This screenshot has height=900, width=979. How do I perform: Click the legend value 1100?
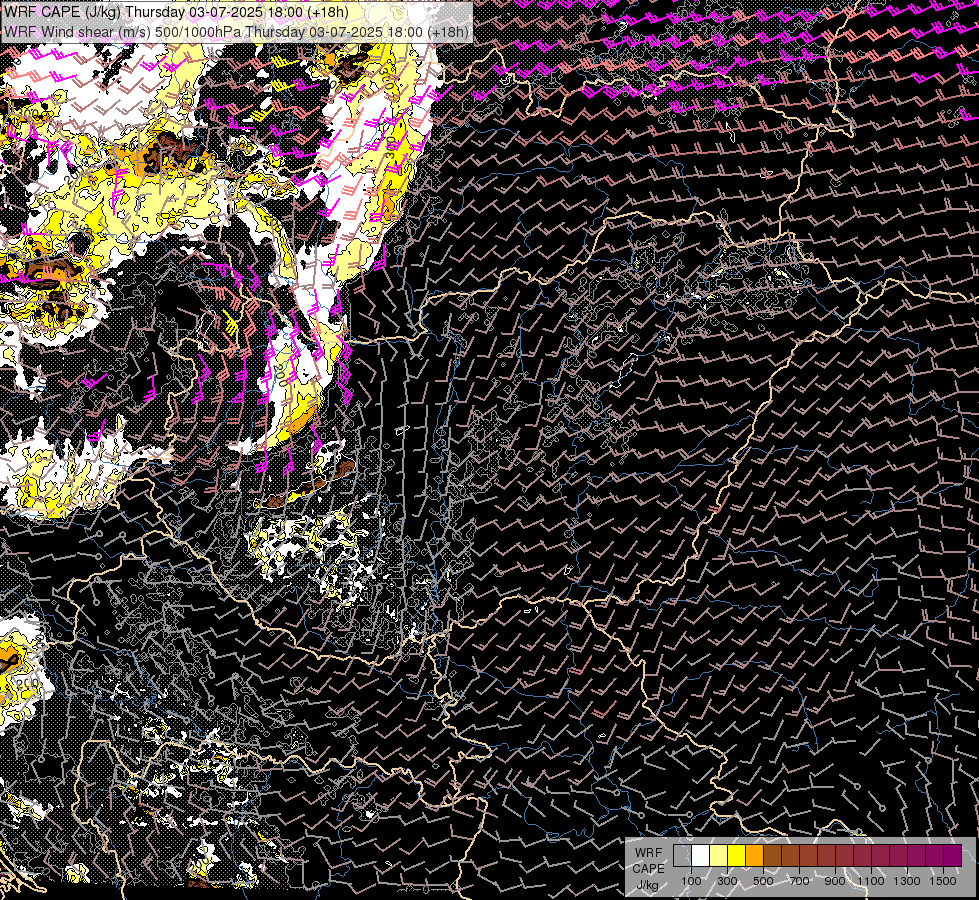[x=870, y=881]
